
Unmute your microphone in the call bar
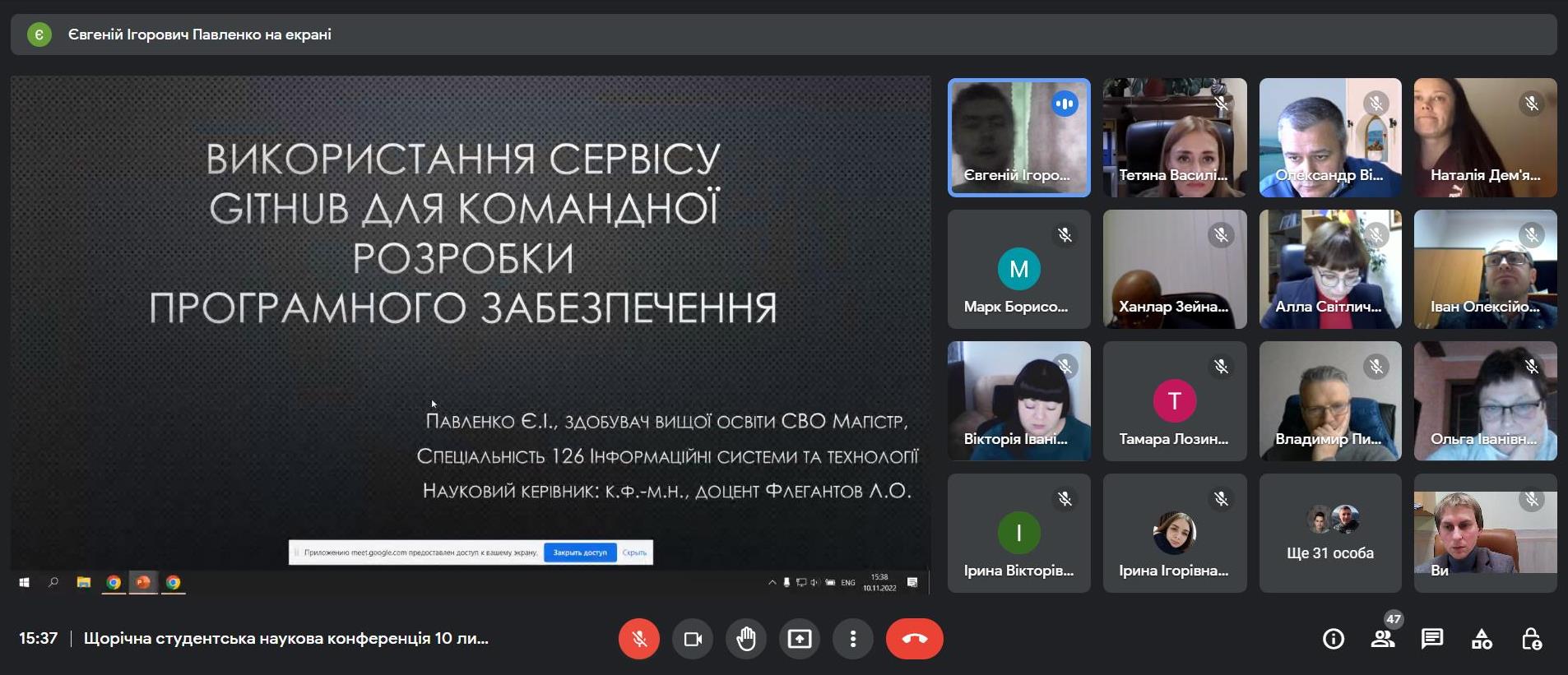click(639, 639)
